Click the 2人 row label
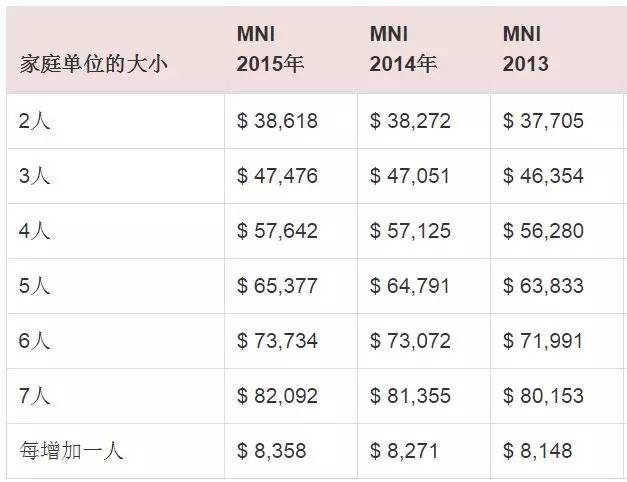 click(x=34, y=121)
